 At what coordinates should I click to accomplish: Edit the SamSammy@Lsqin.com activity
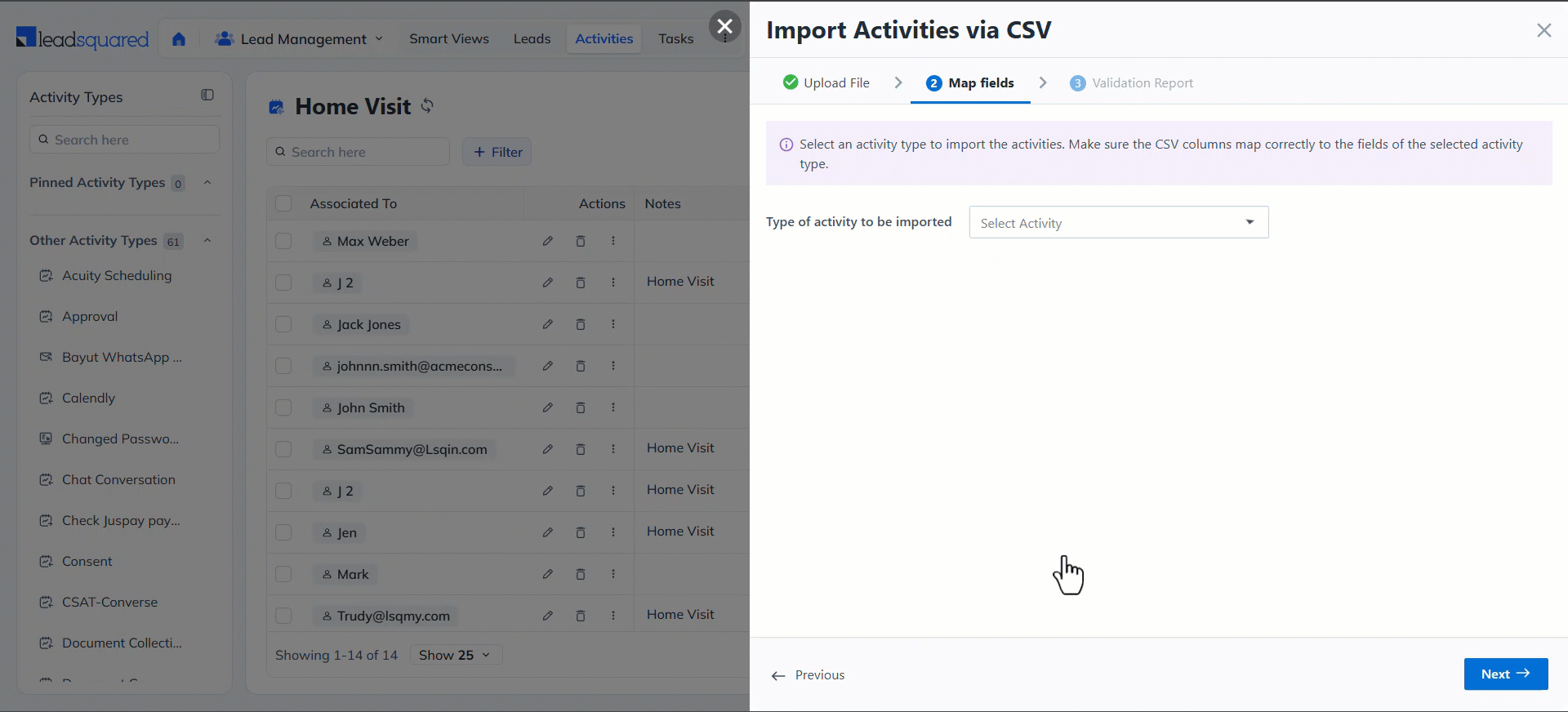pyautogui.click(x=547, y=449)
